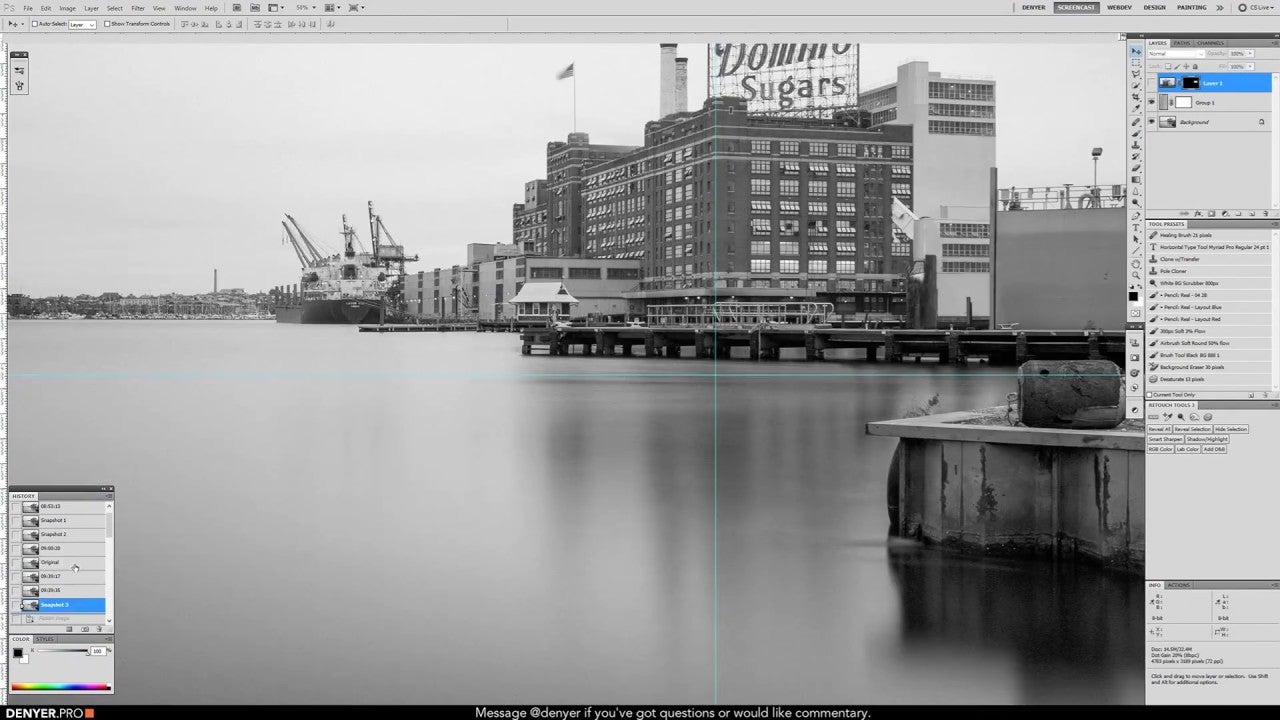Enable the Auto-Select checkbox
This screenshot has height=720, width=1280.
coord(34,24)
